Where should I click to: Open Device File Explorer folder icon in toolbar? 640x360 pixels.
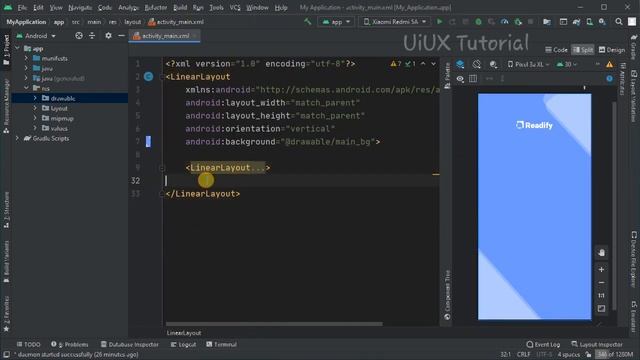pos(547,22)
